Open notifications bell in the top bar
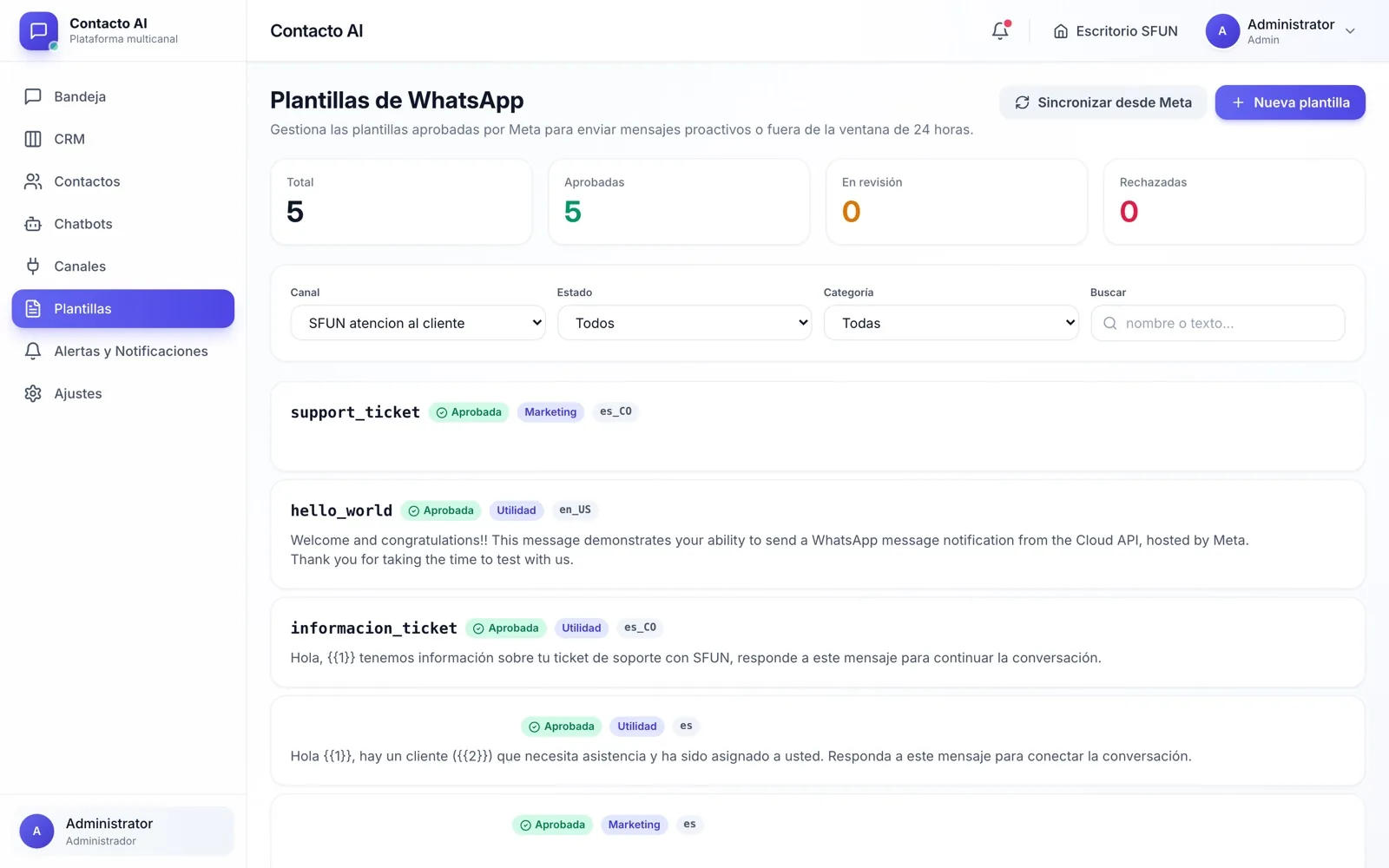 (x=1000, y=30)
